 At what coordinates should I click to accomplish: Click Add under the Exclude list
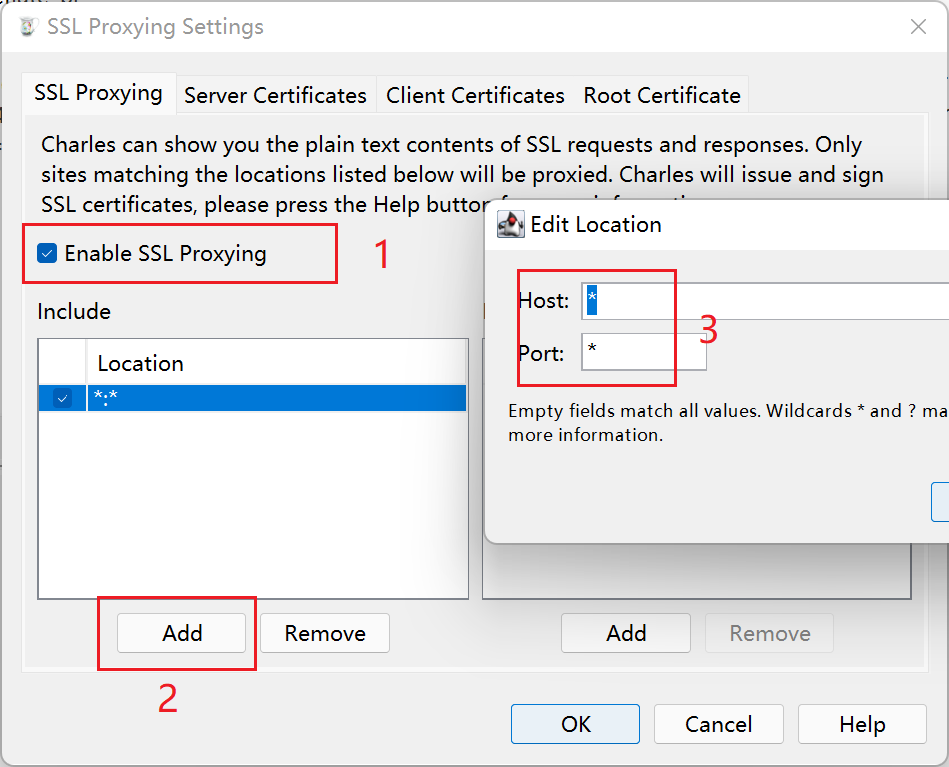[626, 633]
